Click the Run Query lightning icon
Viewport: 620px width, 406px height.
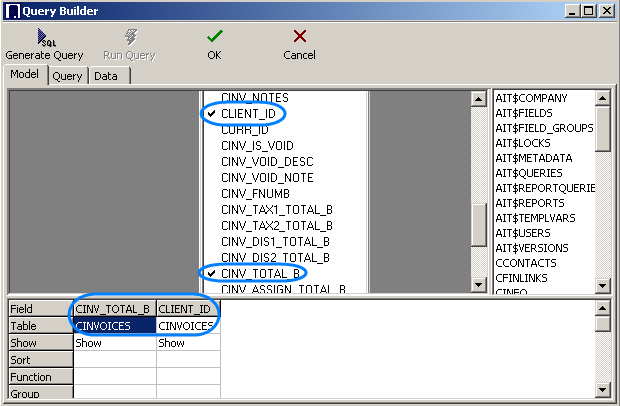(129, 37)
